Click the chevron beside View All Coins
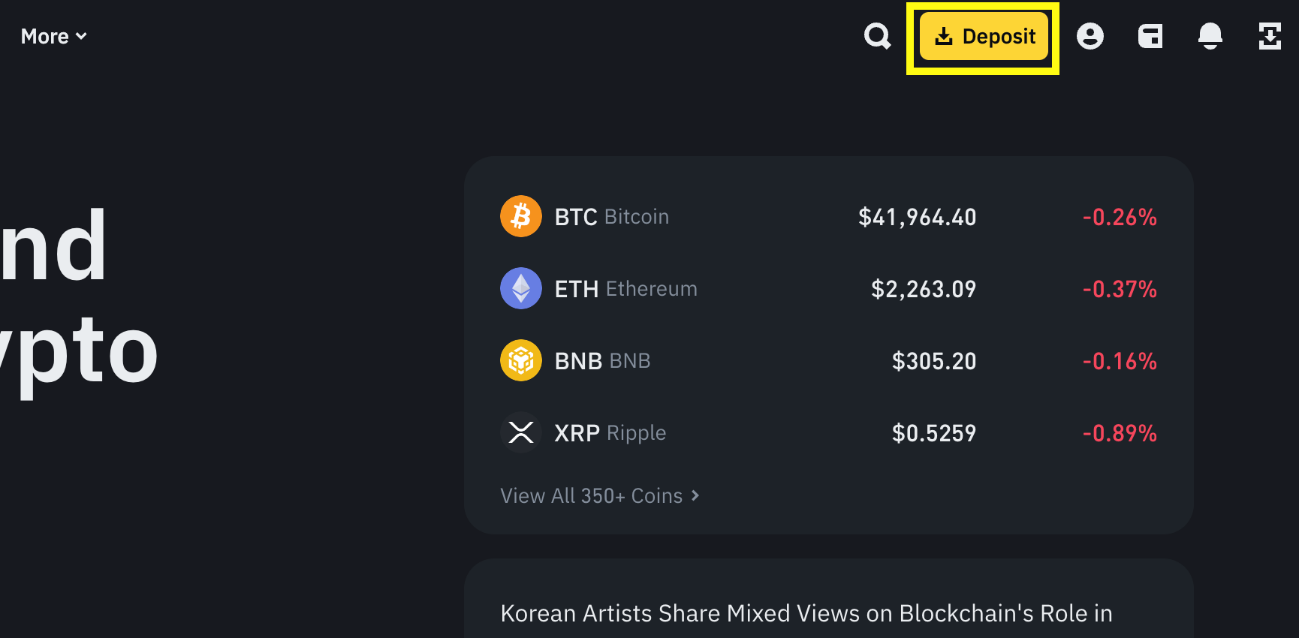Image resolution: width=1299 pixels, height=638 pixels. tap(695, 496)
